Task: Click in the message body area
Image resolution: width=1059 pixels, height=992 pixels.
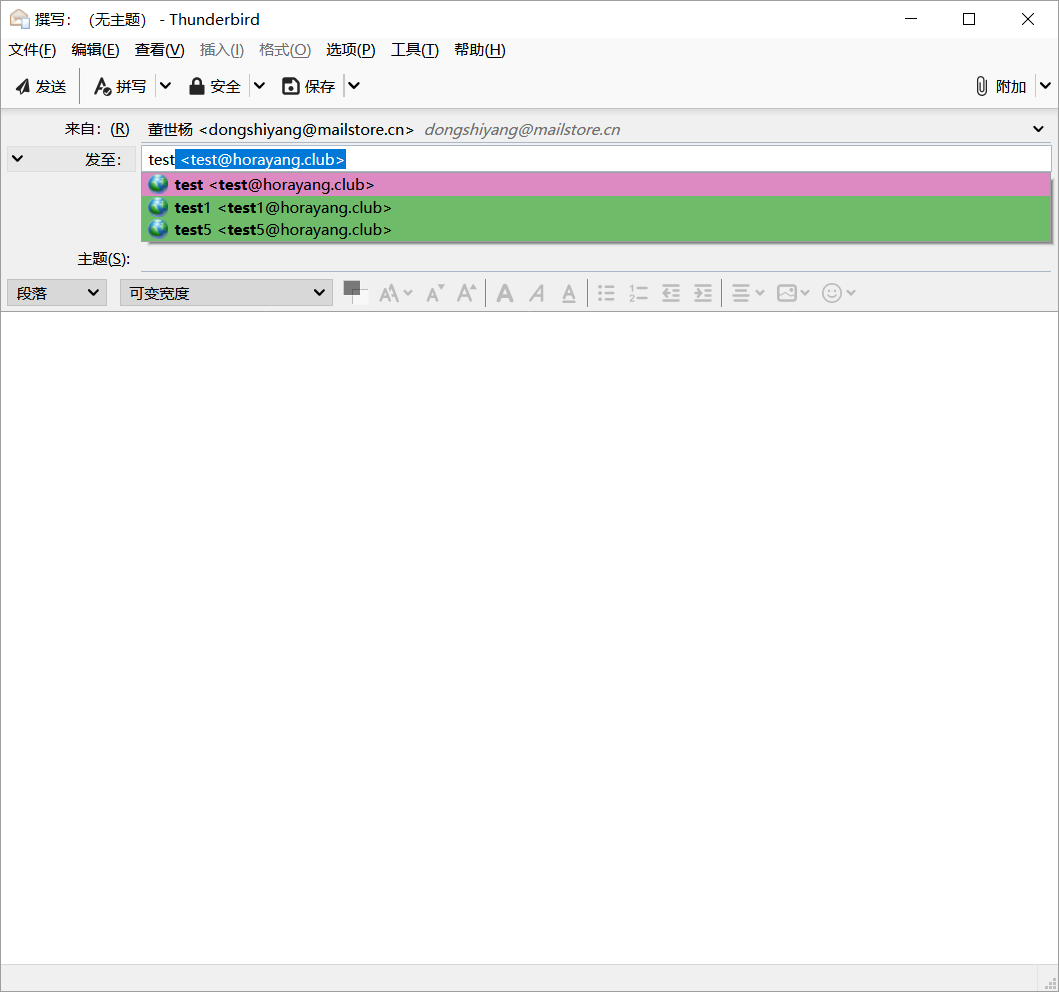Action: 530,637
